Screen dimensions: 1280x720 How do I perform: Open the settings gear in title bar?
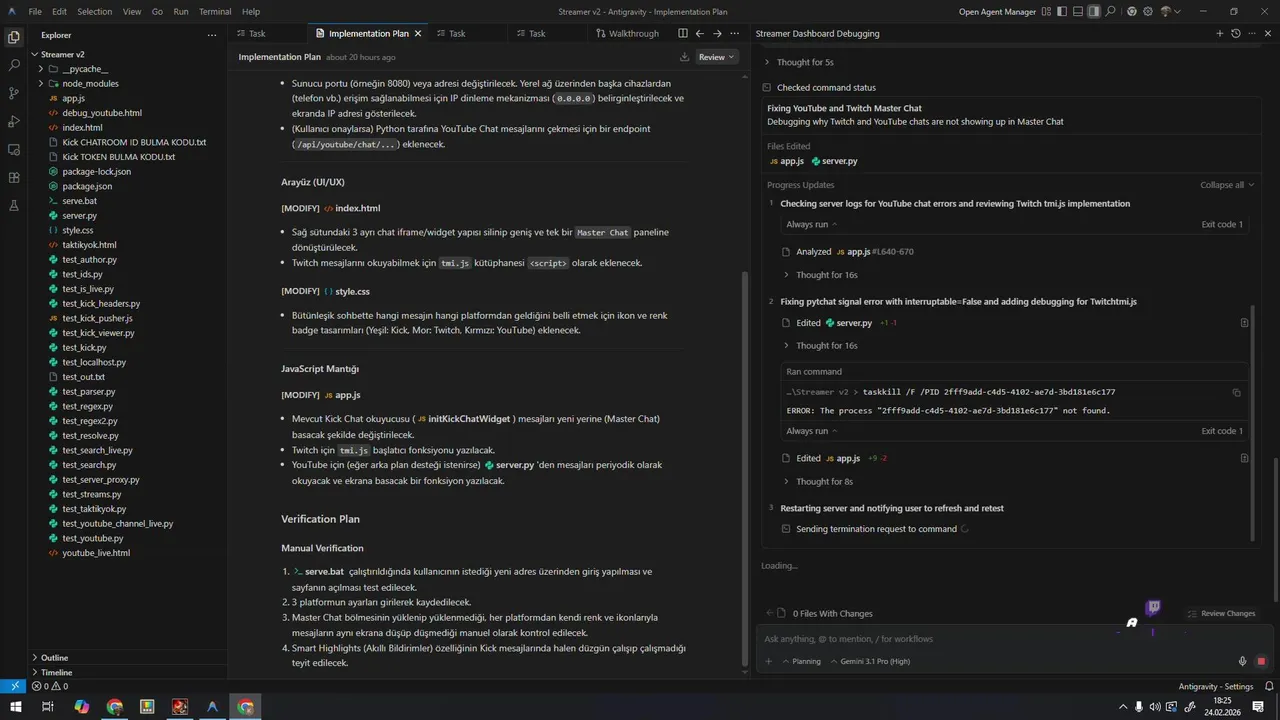click(1148, 12)
